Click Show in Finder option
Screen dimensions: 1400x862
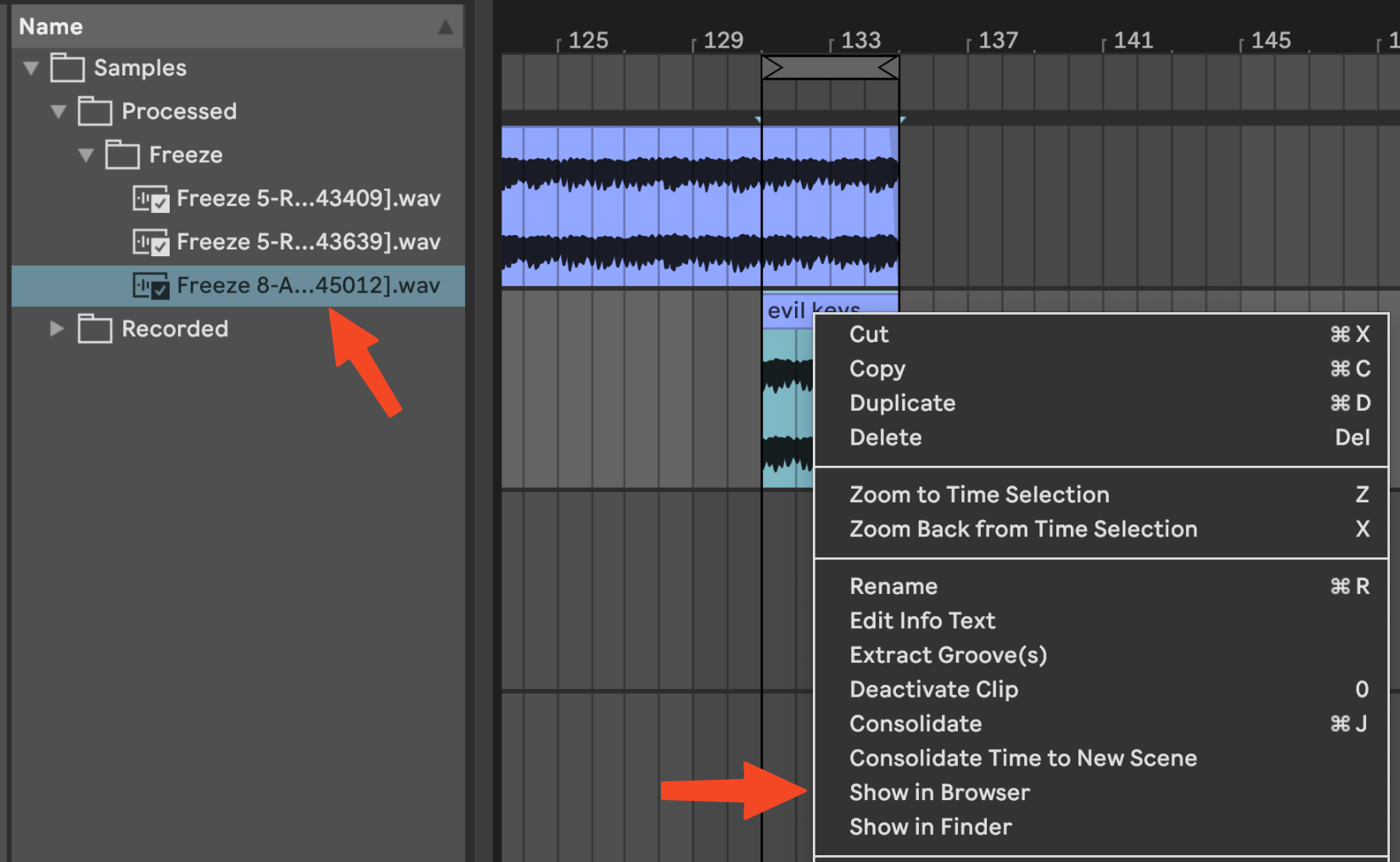tap(931, 827)
